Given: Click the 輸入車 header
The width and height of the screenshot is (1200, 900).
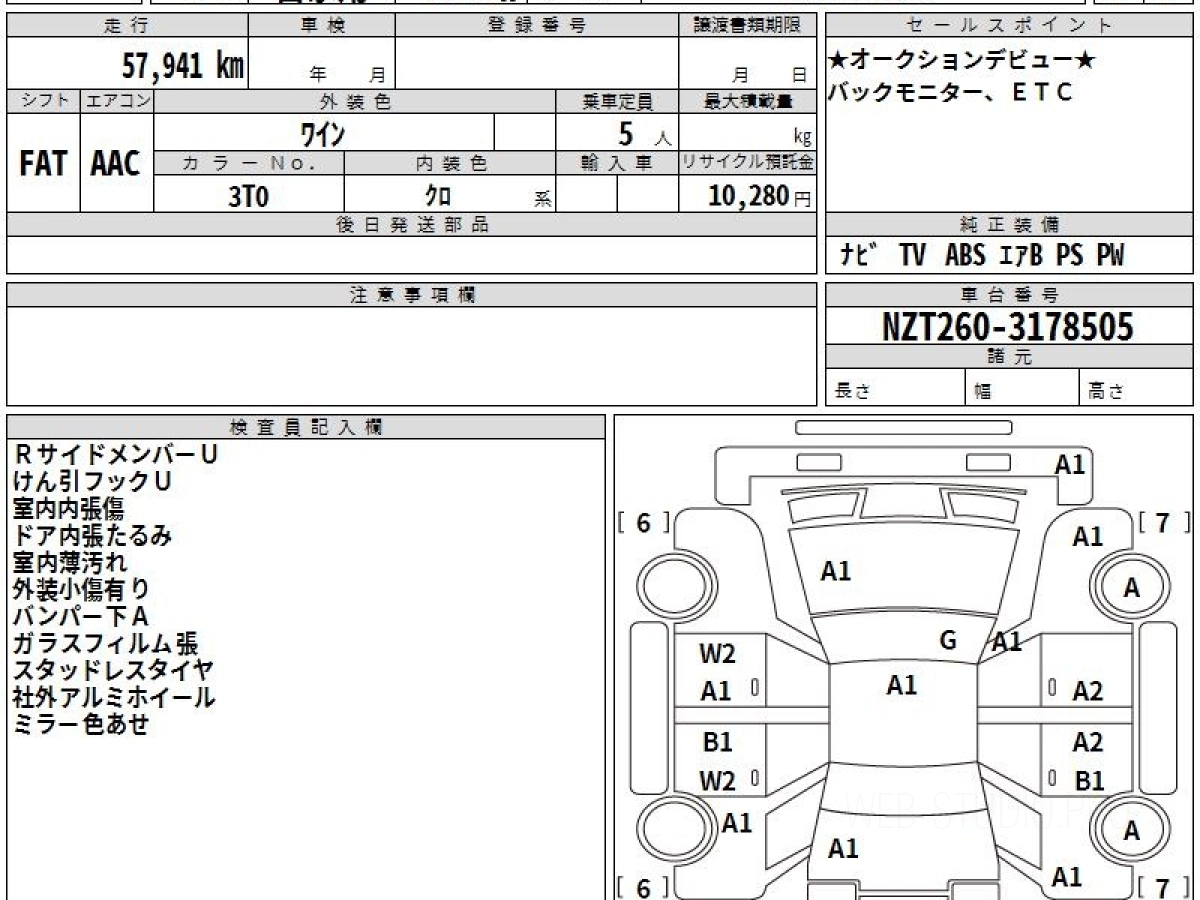Looking at the screenshot, I should click(617, 164).
